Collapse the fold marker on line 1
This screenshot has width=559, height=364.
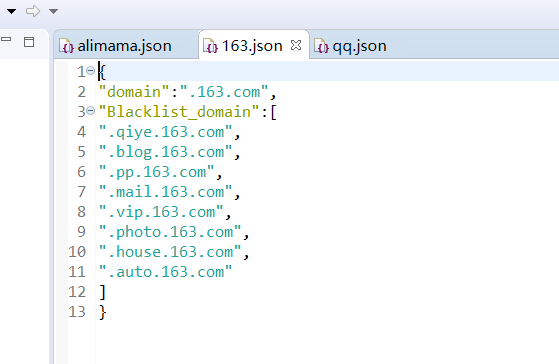point(91,71)
